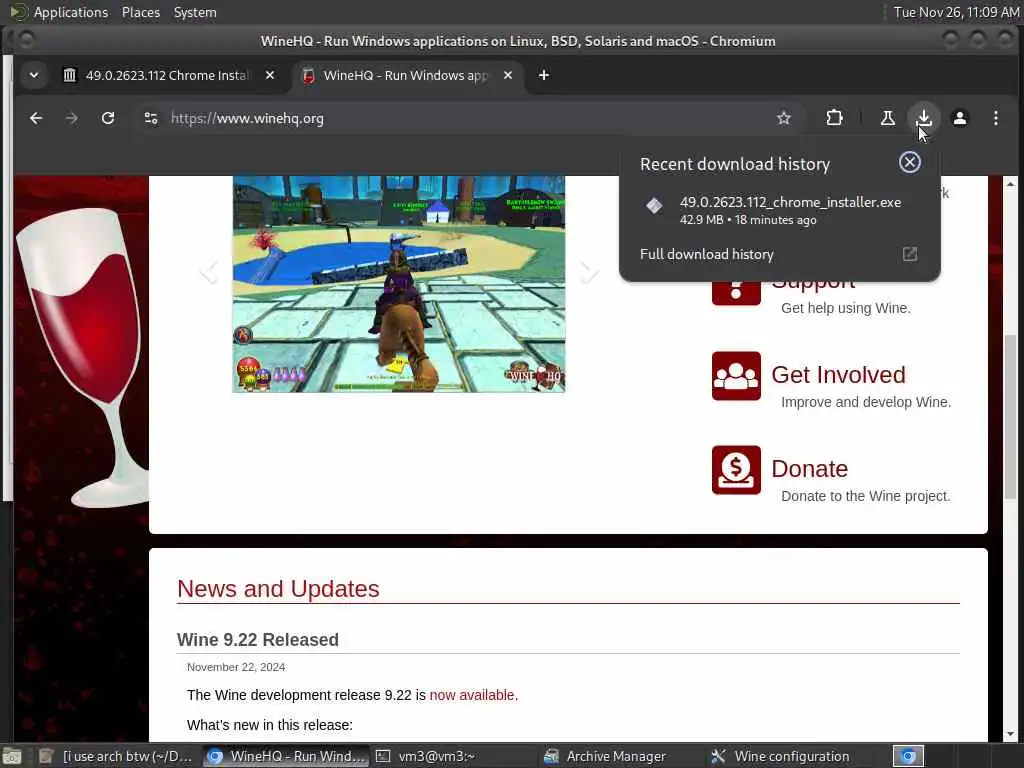Open 49.0.2623.112_chrome_installer.exe download entry

[779, 210]
